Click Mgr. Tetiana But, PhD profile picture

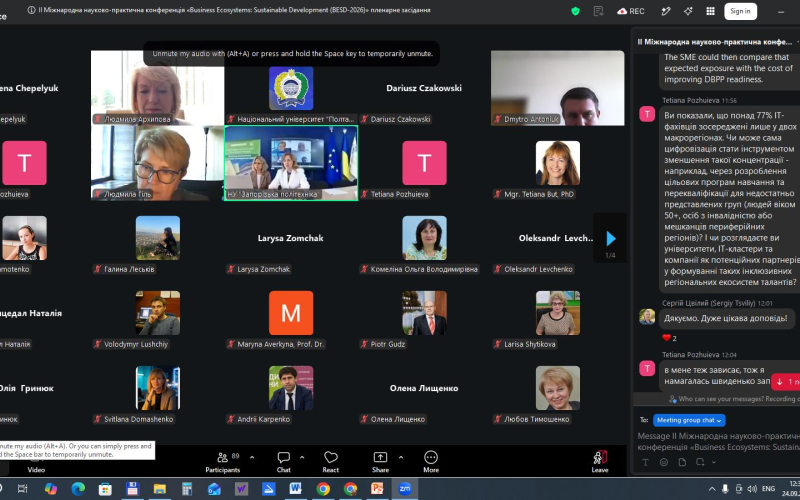pos(558,163)
